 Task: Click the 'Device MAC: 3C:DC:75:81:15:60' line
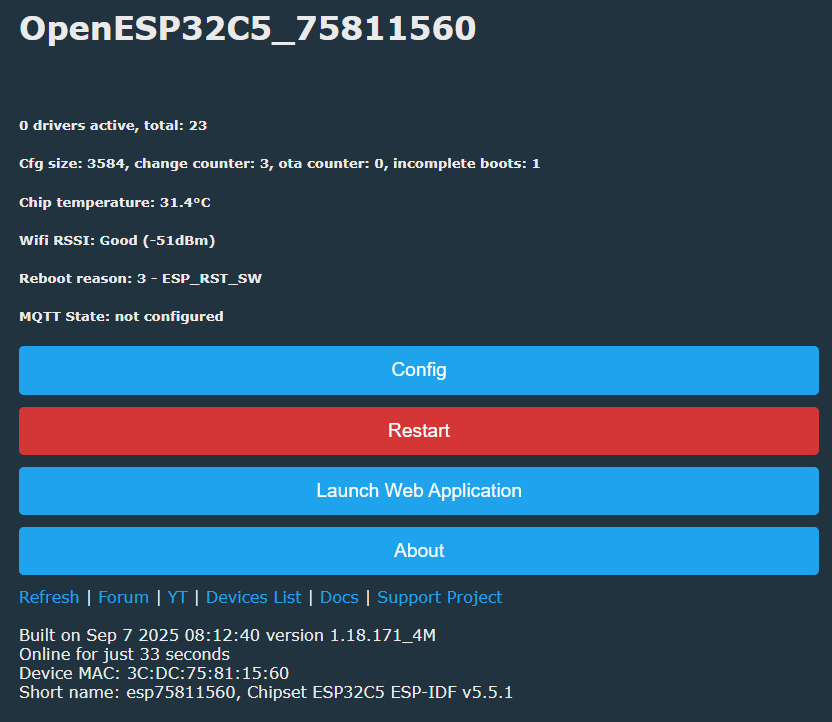(x=154, y=674)
